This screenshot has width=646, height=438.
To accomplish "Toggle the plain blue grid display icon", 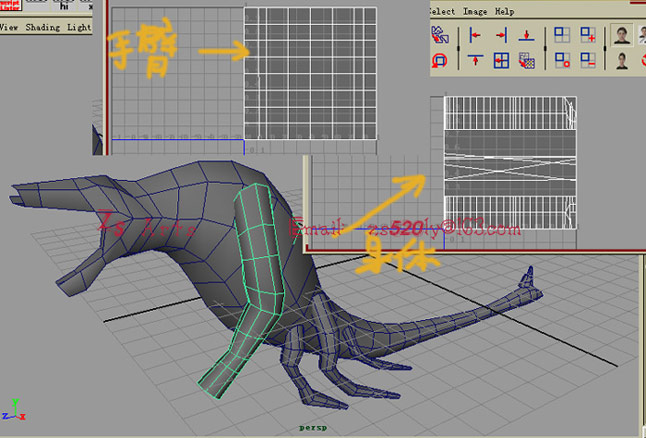I will (x=562, y=36).
